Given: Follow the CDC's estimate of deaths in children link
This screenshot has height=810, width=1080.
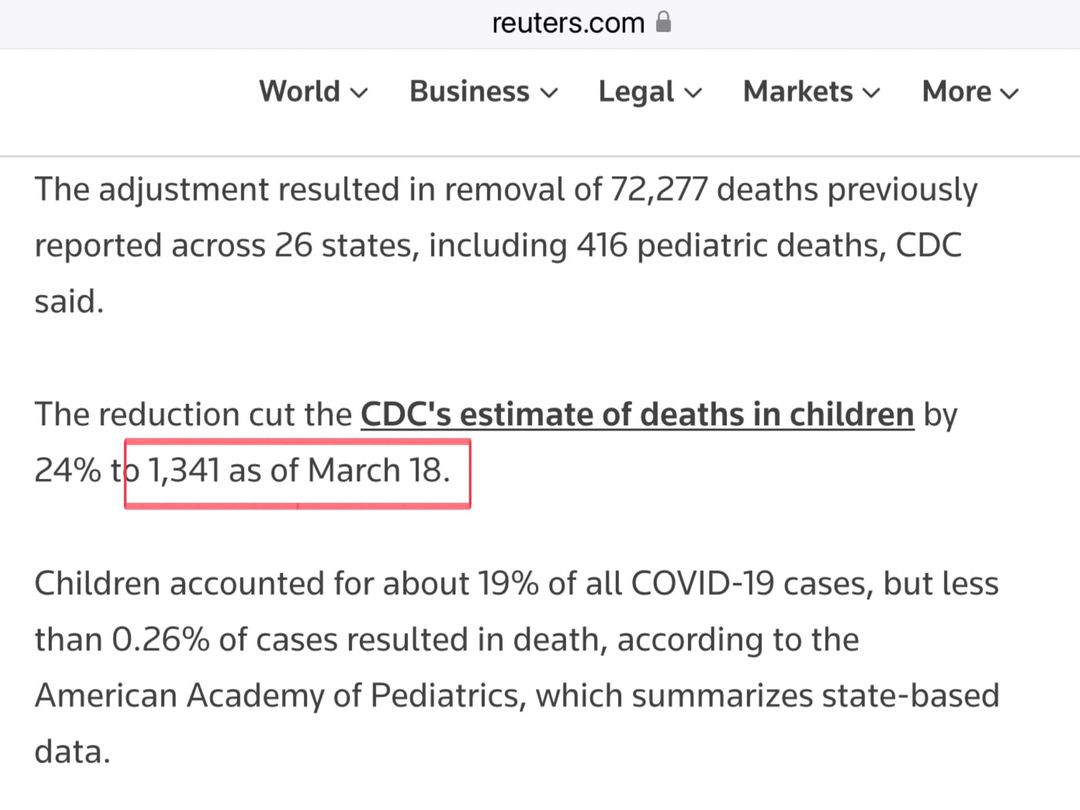Looking at the screenshot, I should coord(638,415).
